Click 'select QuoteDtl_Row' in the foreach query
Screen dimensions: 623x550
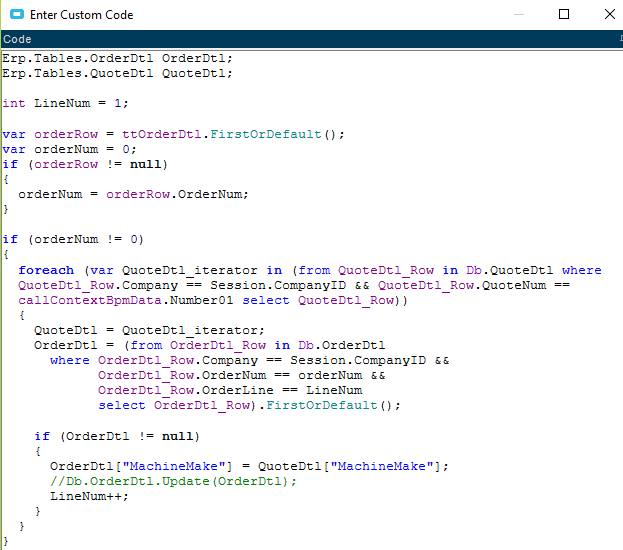[x=318, y=300]
